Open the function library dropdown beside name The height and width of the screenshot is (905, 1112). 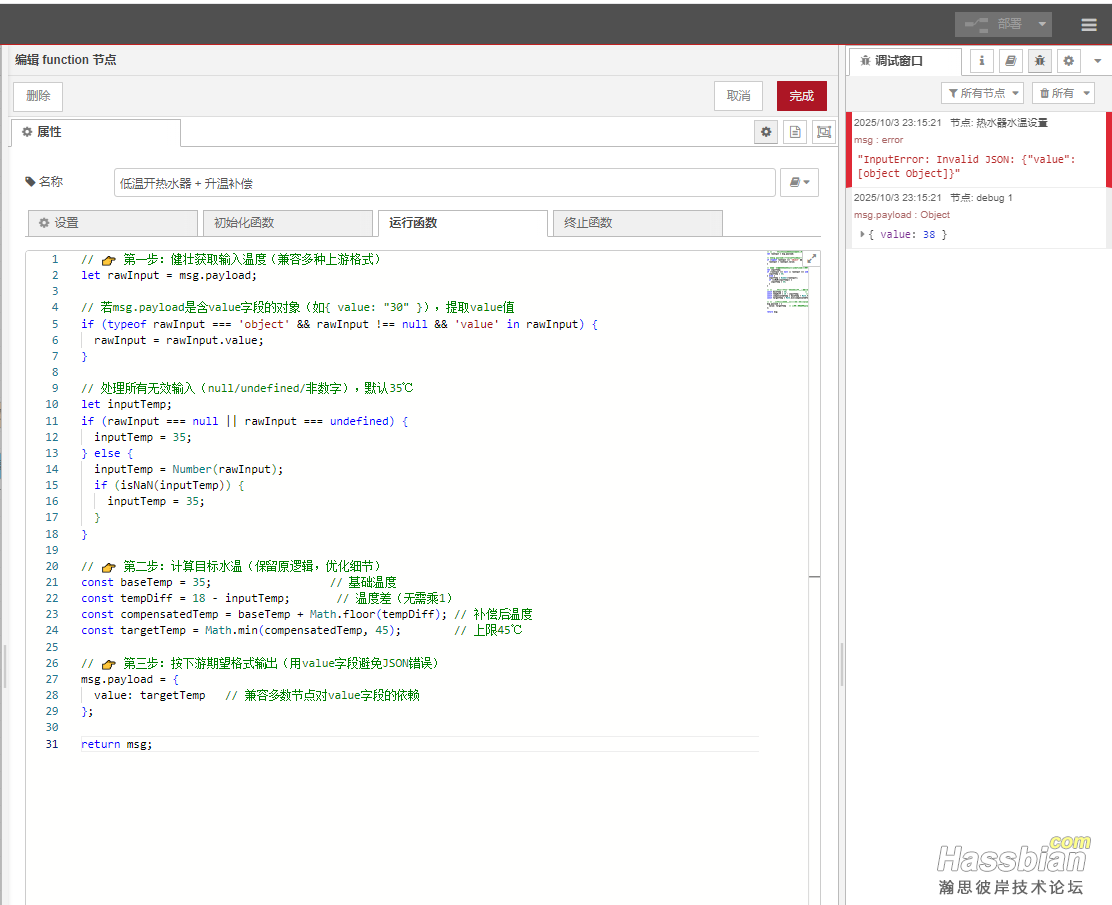[799, 183]
